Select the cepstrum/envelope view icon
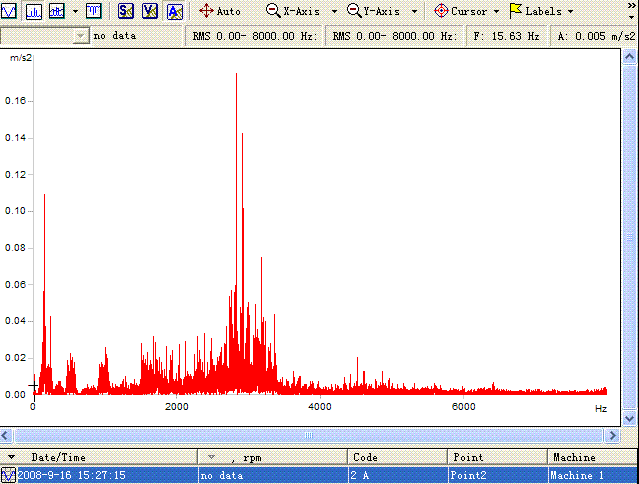Screen dimensions: 639x484 pyautogui.click(x=94, y=11)
